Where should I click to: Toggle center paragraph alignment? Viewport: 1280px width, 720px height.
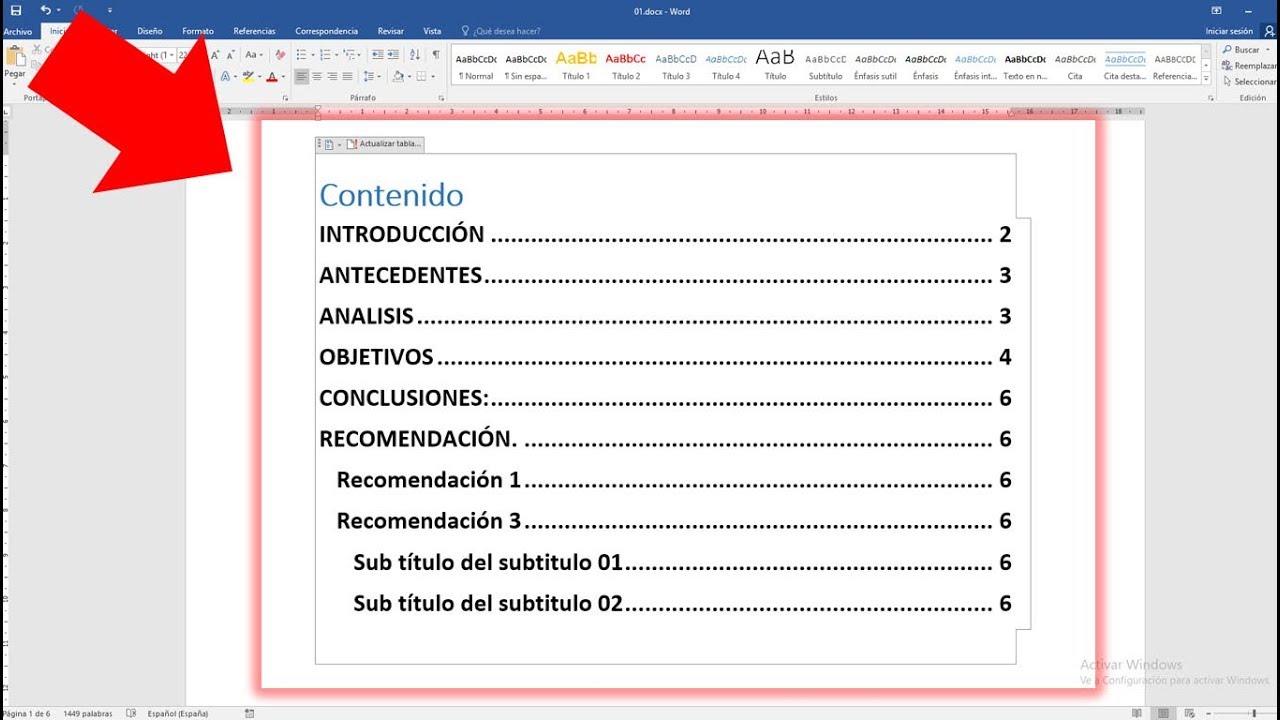pos(317,76)
